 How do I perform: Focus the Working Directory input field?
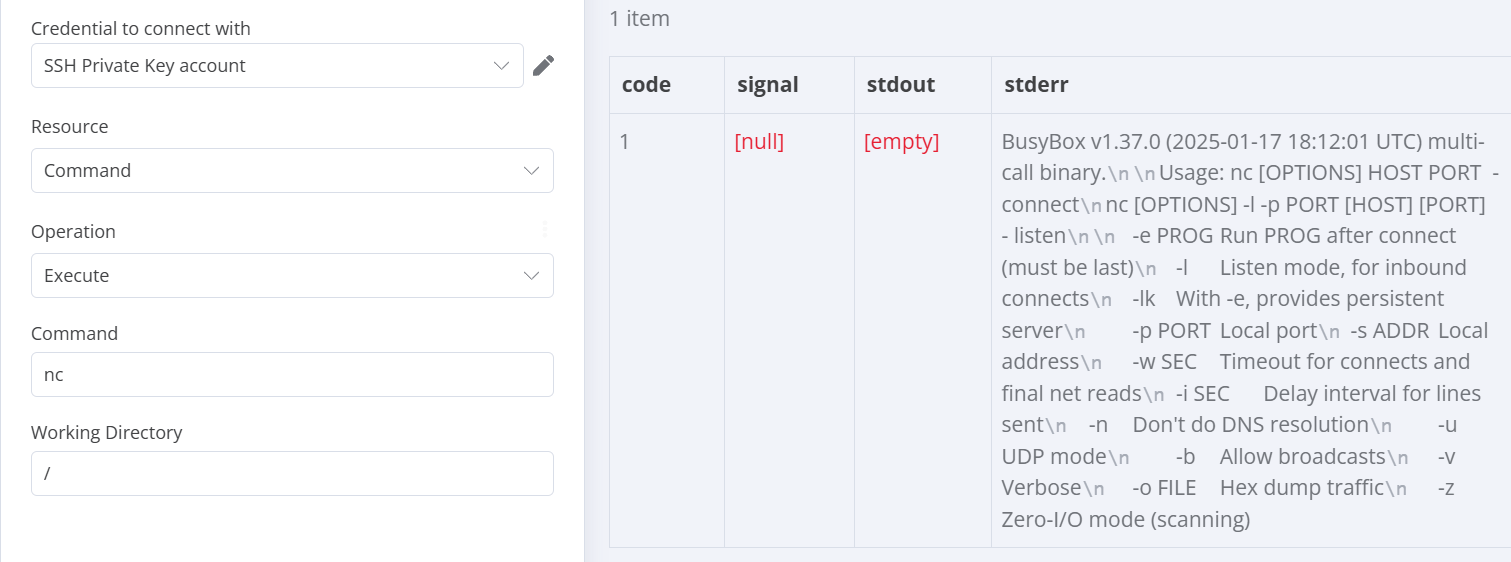pyautogui.click(x=292, y=474)
